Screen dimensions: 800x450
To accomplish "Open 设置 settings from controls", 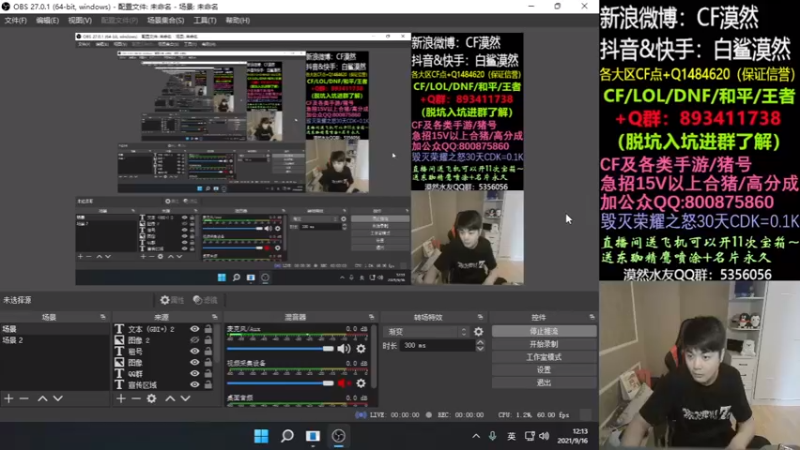I will point(544,370).
